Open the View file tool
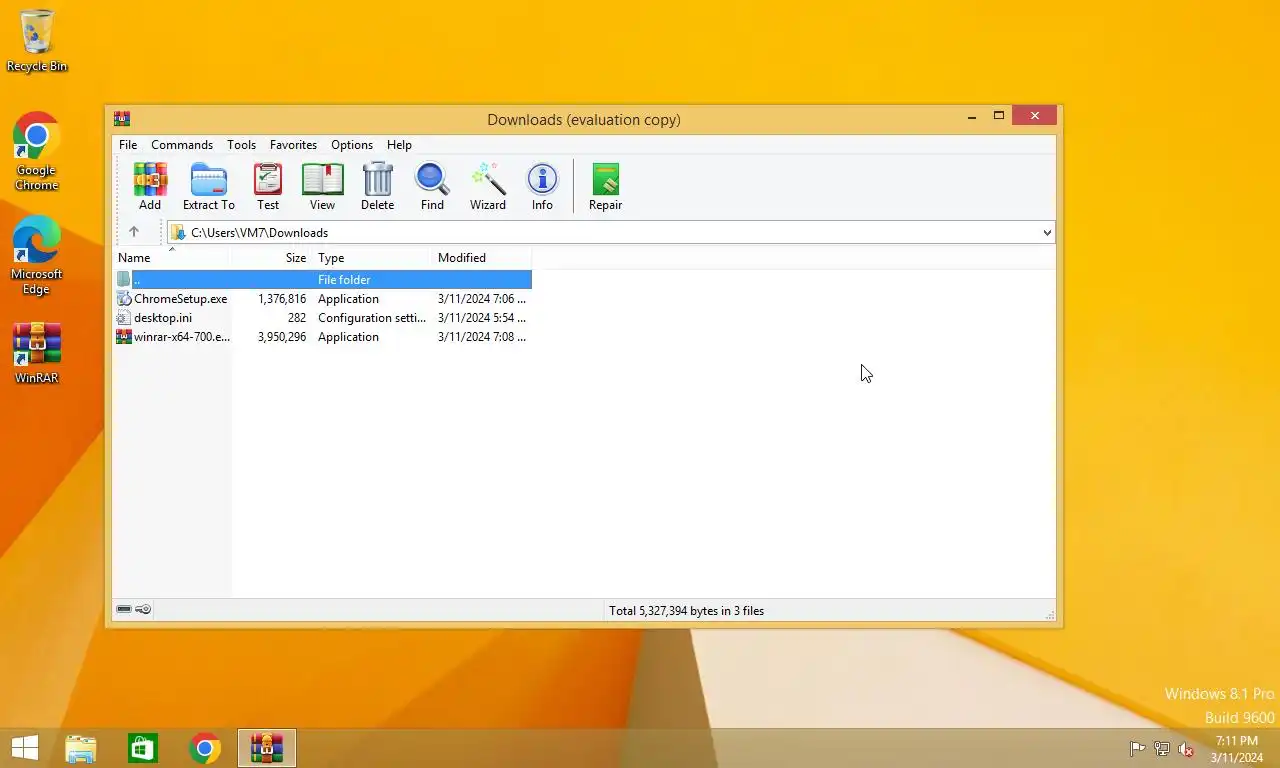Viewport: 1280px width, 768px height. pos(322,187)
